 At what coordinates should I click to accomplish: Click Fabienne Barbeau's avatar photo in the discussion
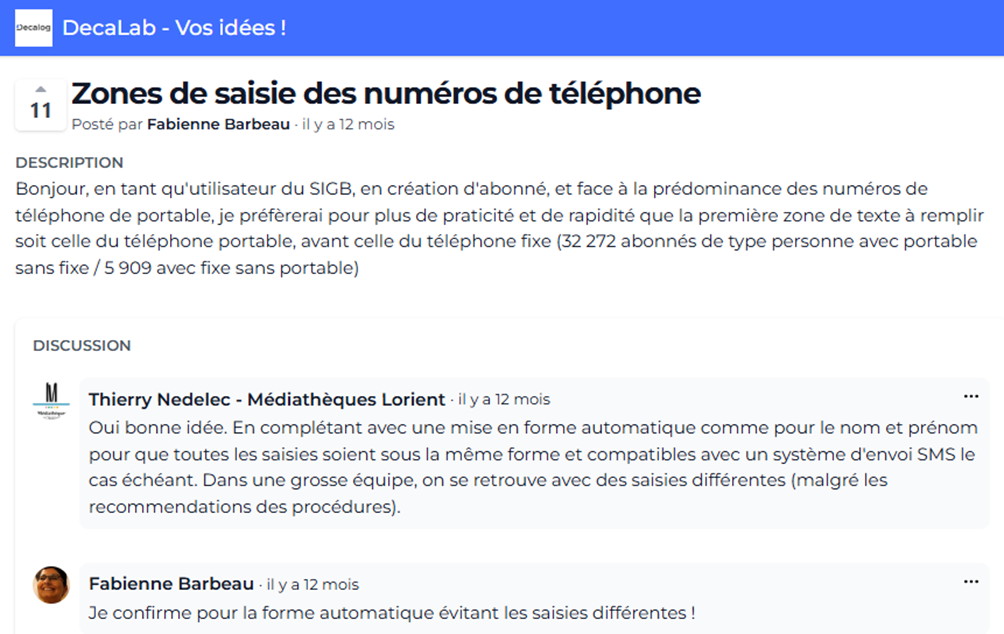pos(51,585)
